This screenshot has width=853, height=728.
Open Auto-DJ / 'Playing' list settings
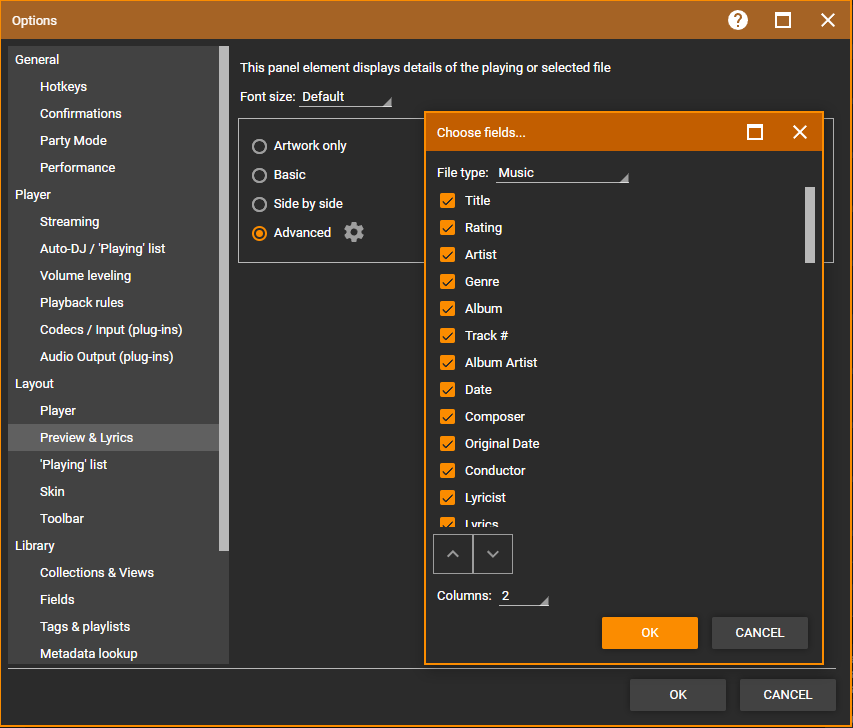click(x=102, y=249)
